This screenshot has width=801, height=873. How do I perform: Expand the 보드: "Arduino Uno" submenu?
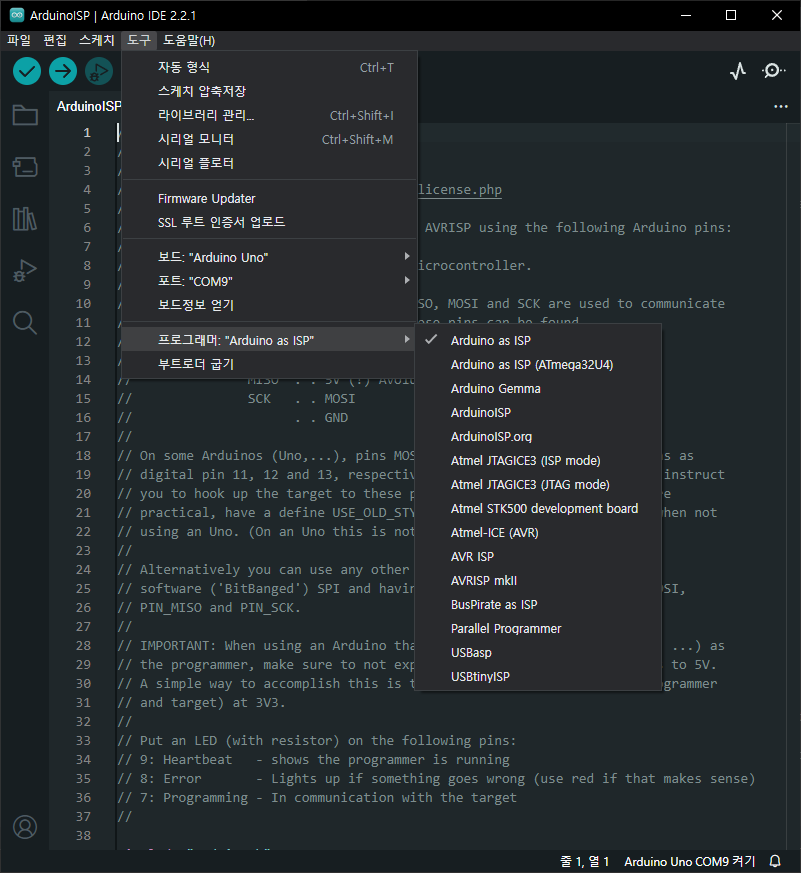[269, 257]
